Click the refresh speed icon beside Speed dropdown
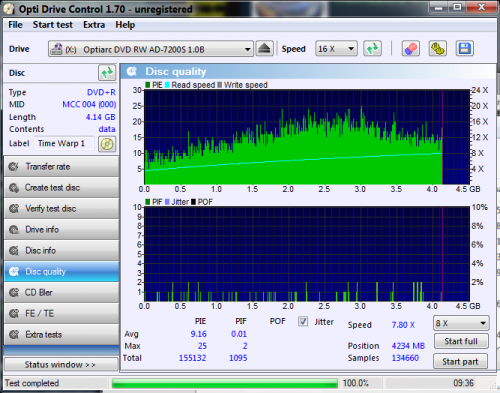500x393 pixels. tap(372, 49)
